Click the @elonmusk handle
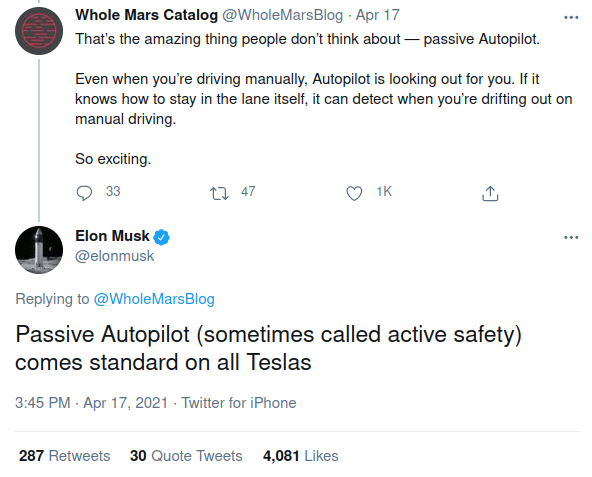The image size is (592, 477). [114, 256]
